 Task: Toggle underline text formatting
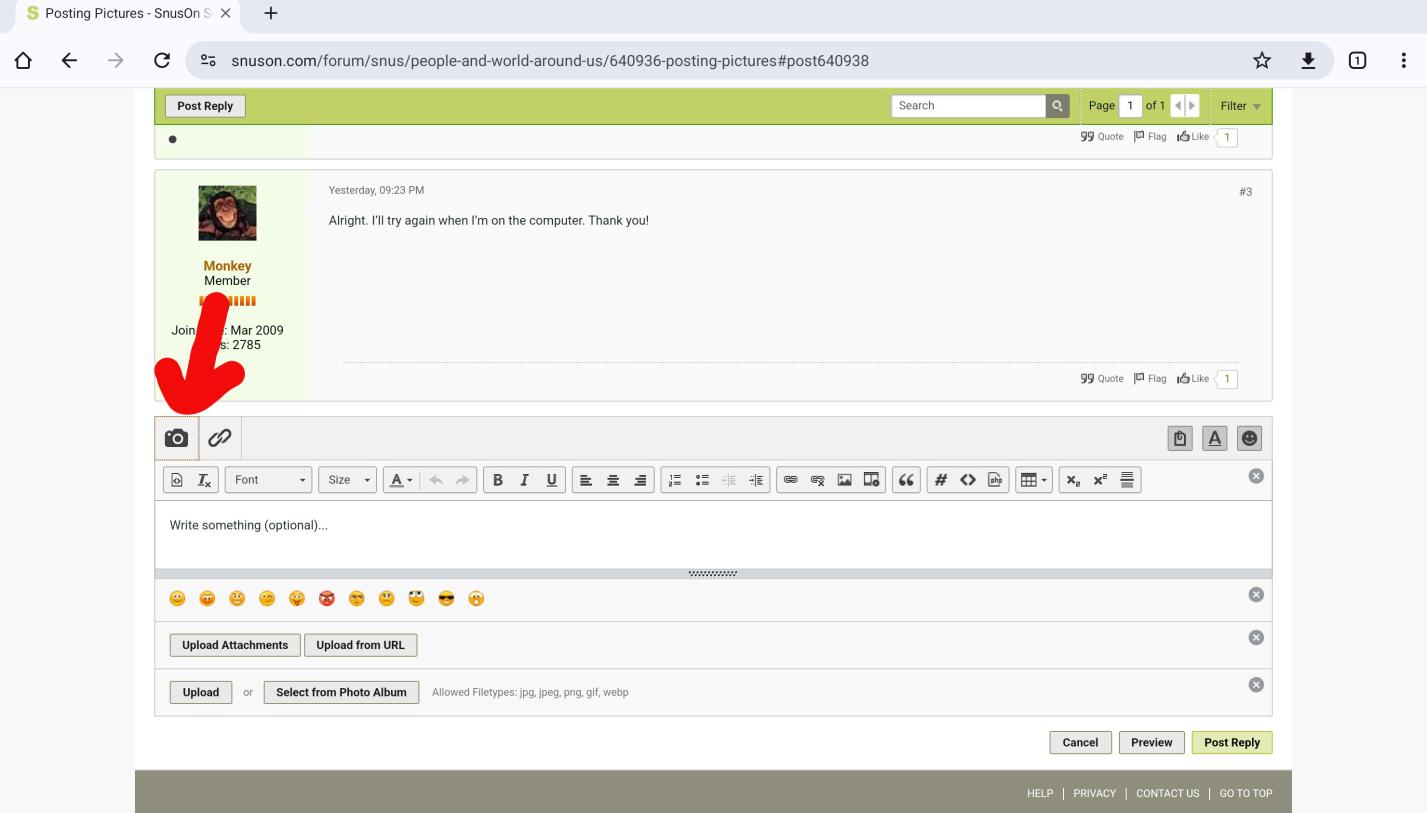(x=551, y=480)
